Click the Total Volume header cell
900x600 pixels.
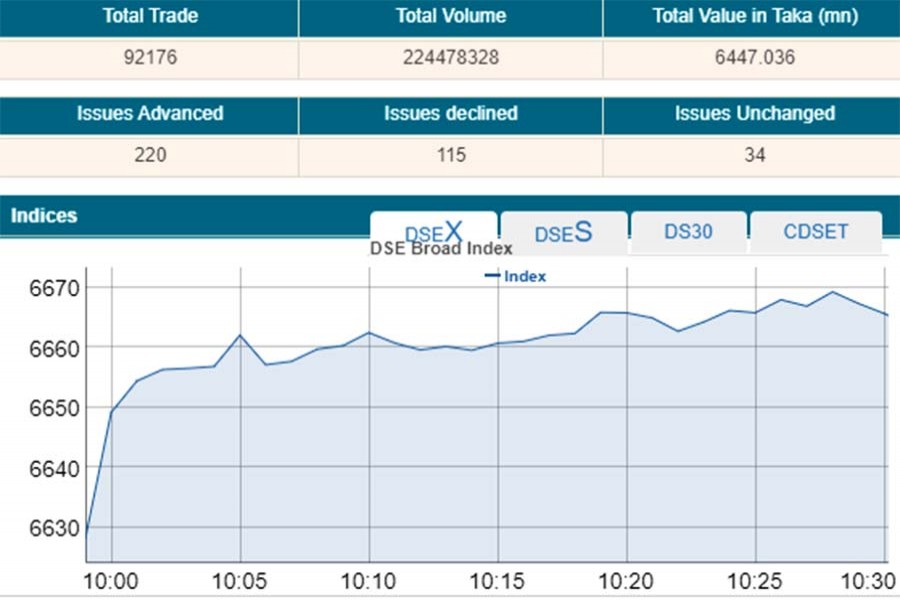tap(450, 17)
